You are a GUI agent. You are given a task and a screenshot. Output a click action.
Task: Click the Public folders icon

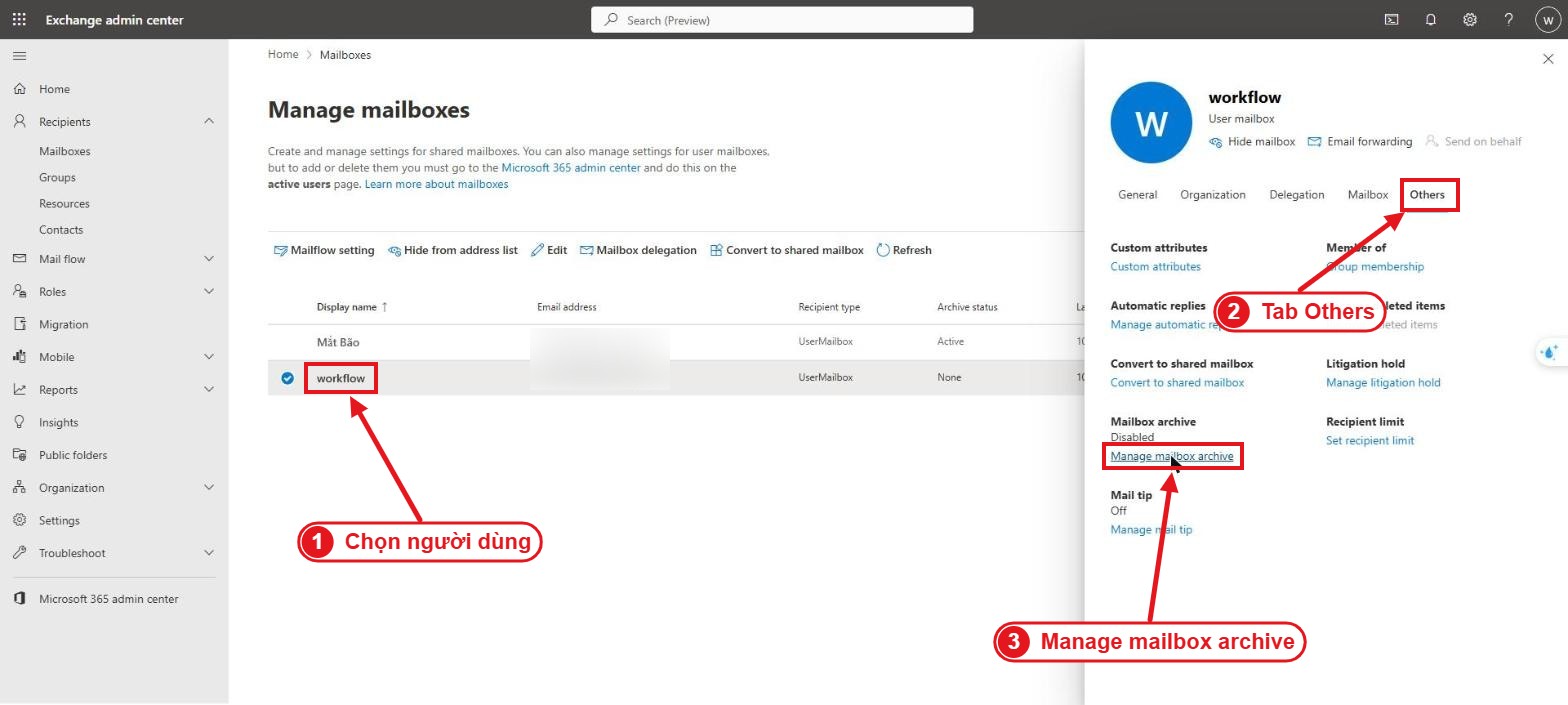click(x=19, y=455)
